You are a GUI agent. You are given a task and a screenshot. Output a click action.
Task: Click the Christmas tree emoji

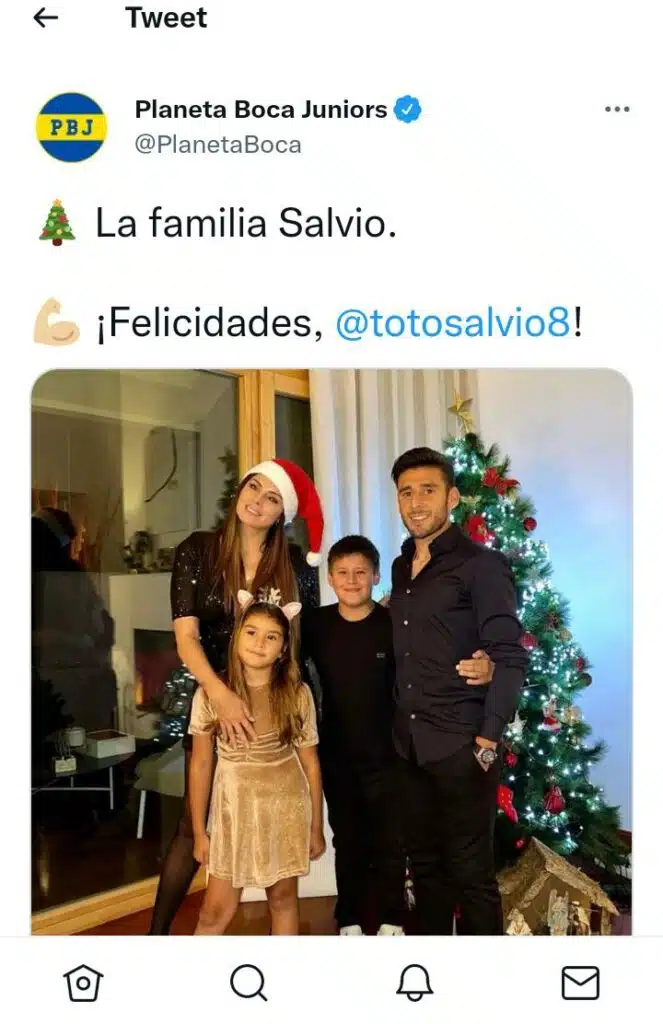[57, 223]
